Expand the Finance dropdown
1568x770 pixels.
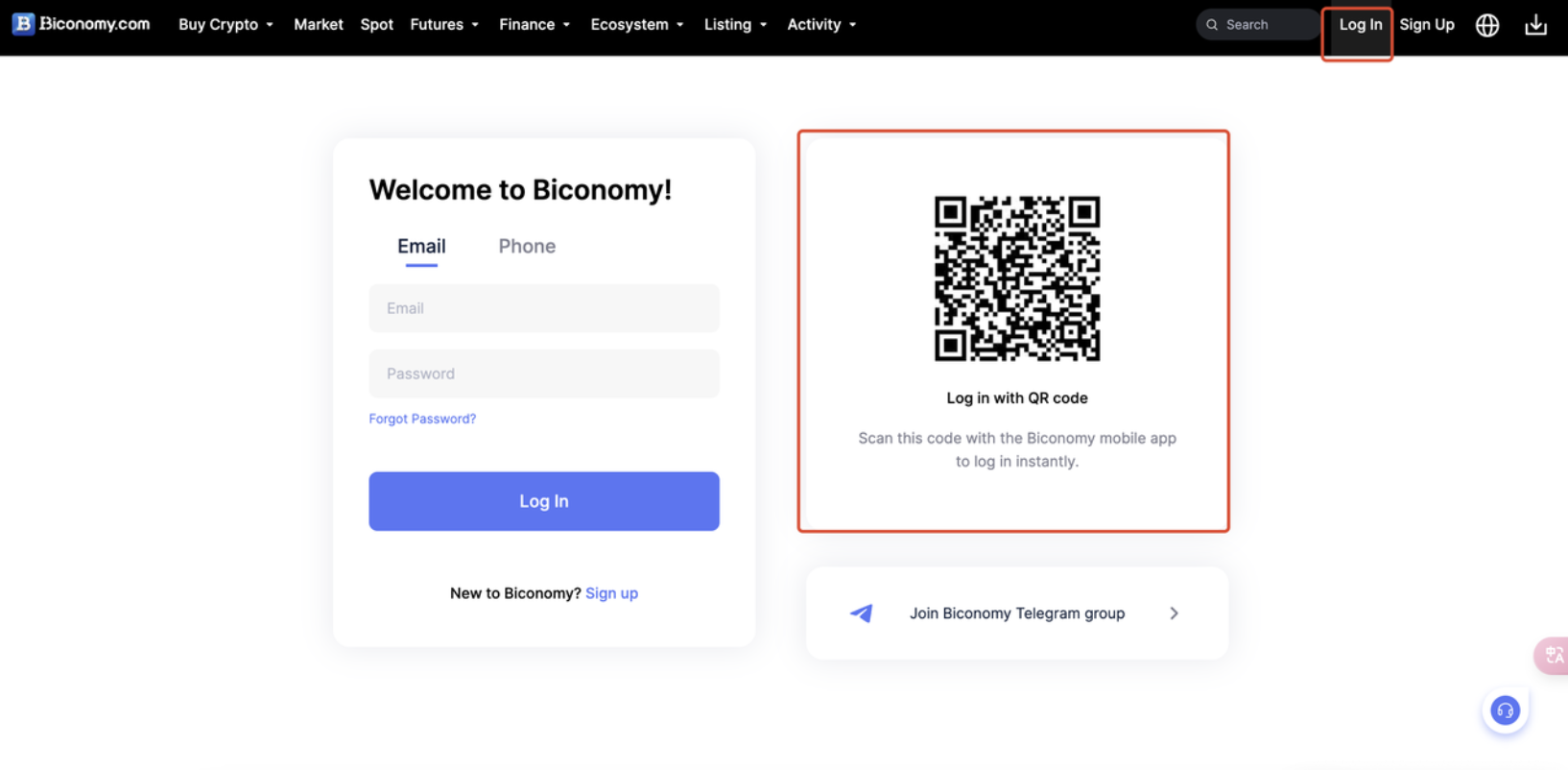(534, 25)
